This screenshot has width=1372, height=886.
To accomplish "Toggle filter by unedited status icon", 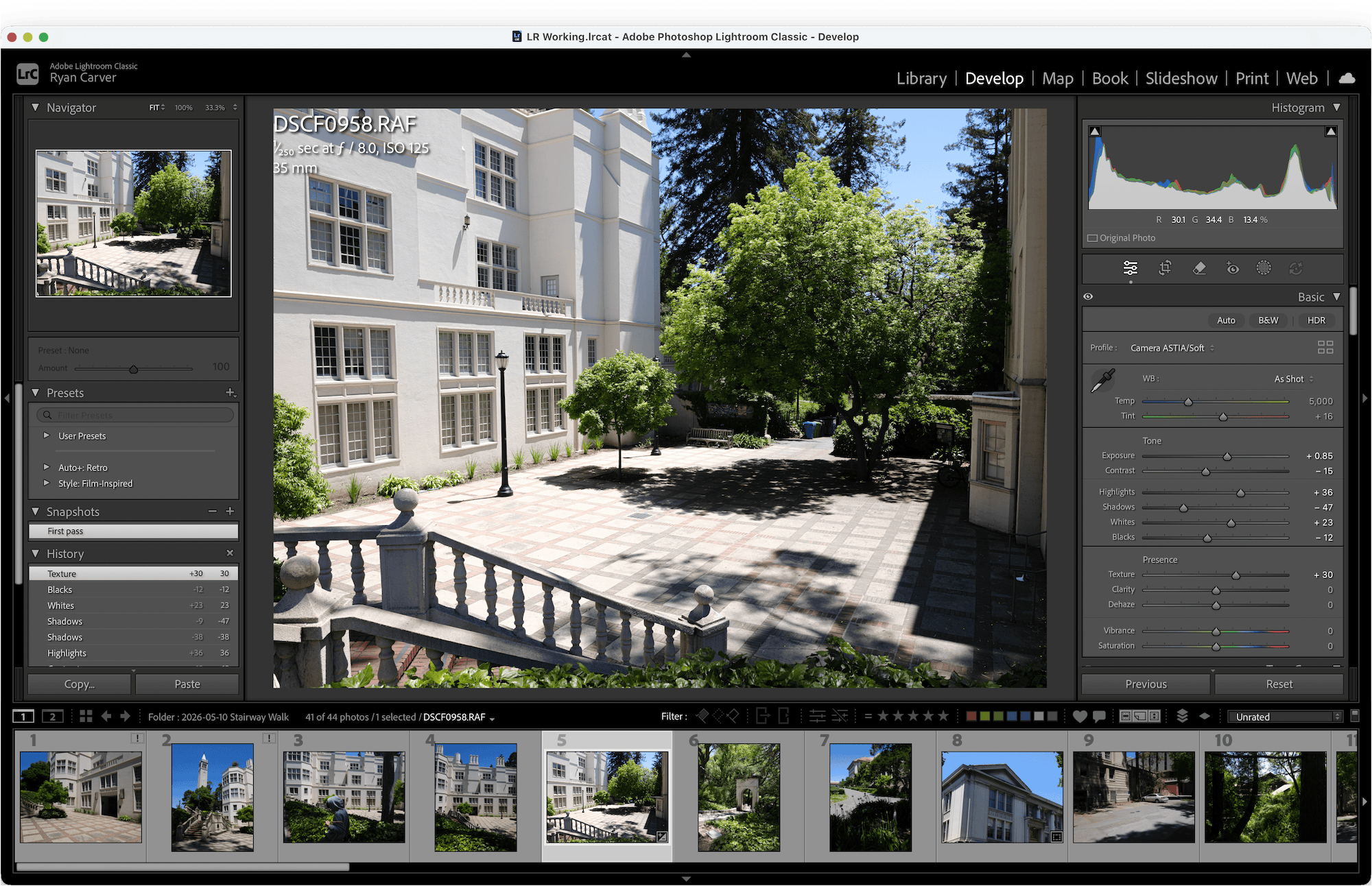I will pos(840,716).
